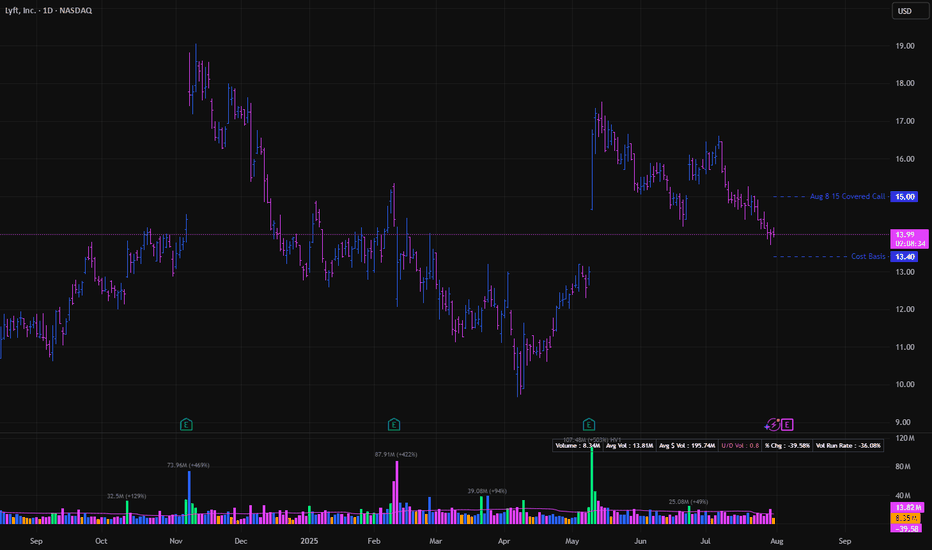The height and width of the screenshot is (550, 932).
Task: Click the tall blue November volume bar
Action: pyautogui.click(x=189, y=497)
